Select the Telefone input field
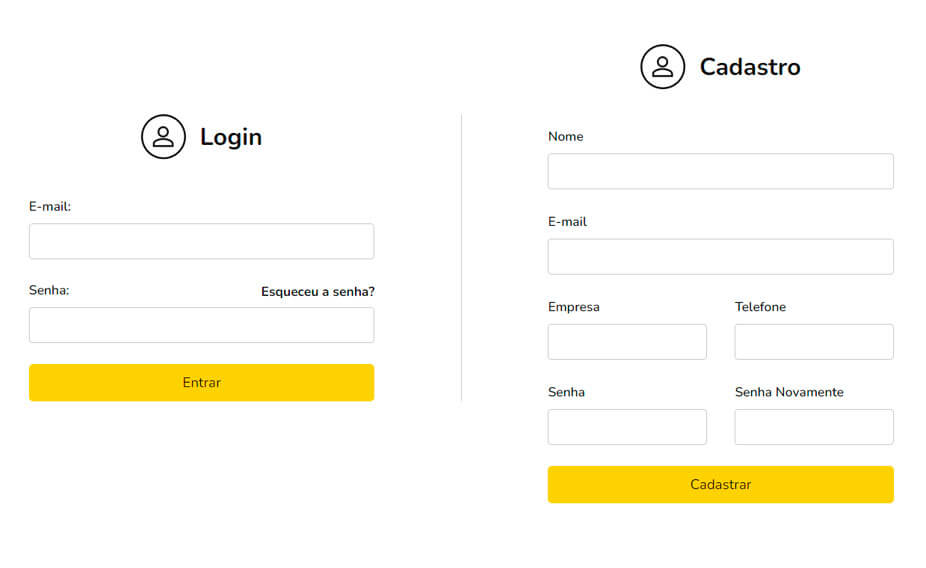This screenshot has height=568, width=926. pos(814,342)
